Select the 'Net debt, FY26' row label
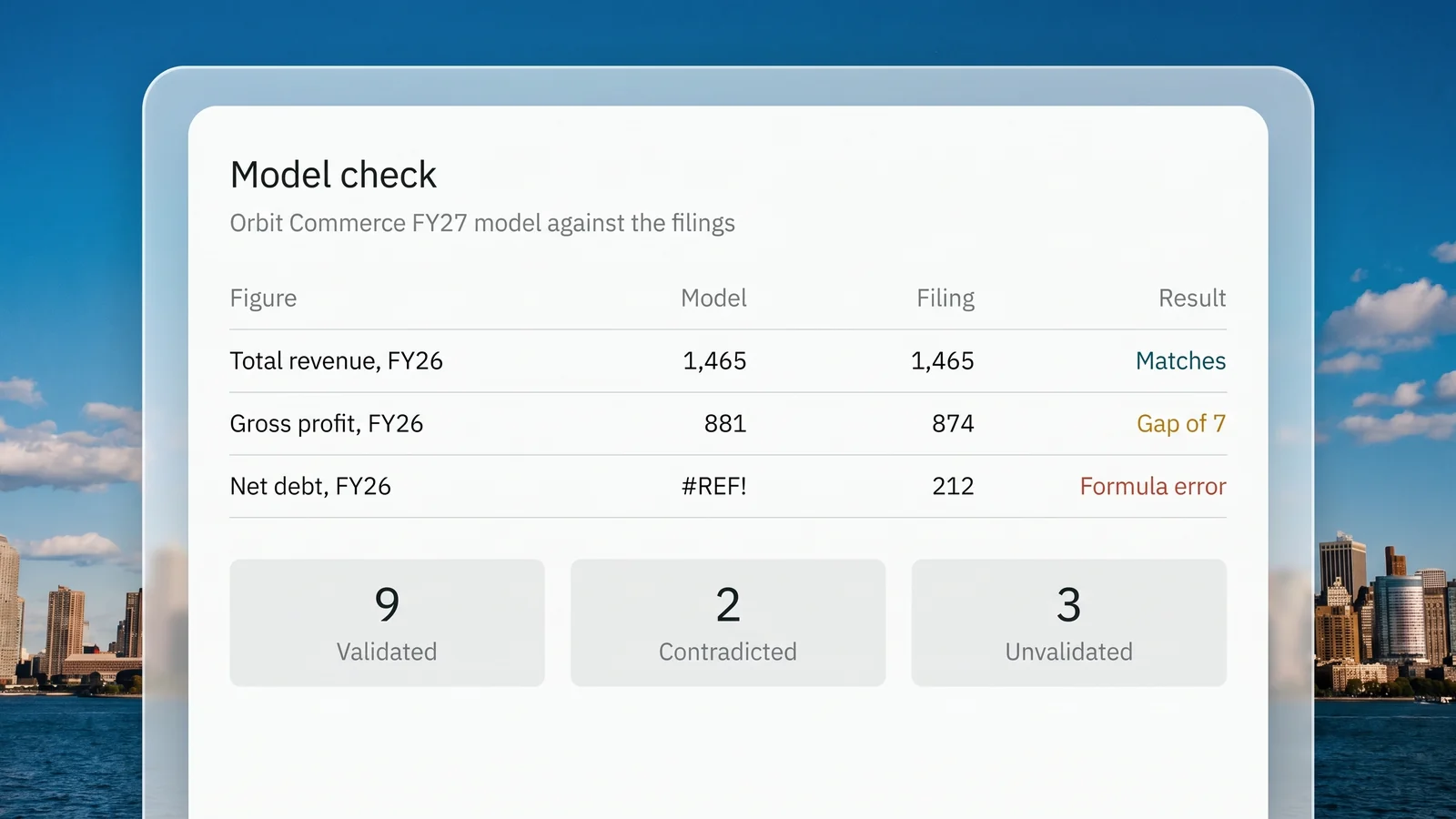This screenshot has height=819, width=1456. pyautogui.click(x=310, y=487)
